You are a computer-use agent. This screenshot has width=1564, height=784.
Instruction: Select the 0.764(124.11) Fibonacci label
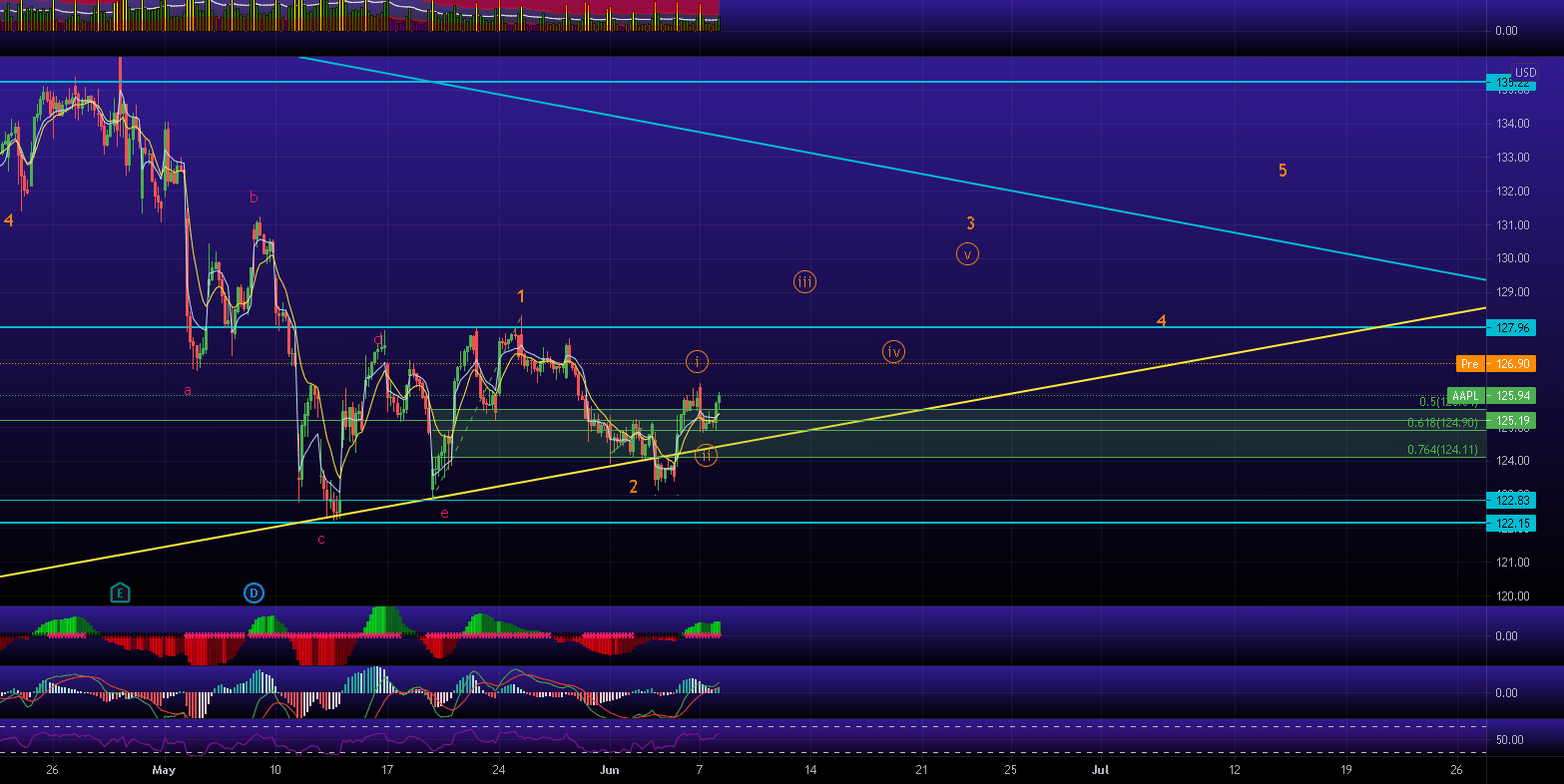click(x=1441, y=450)
